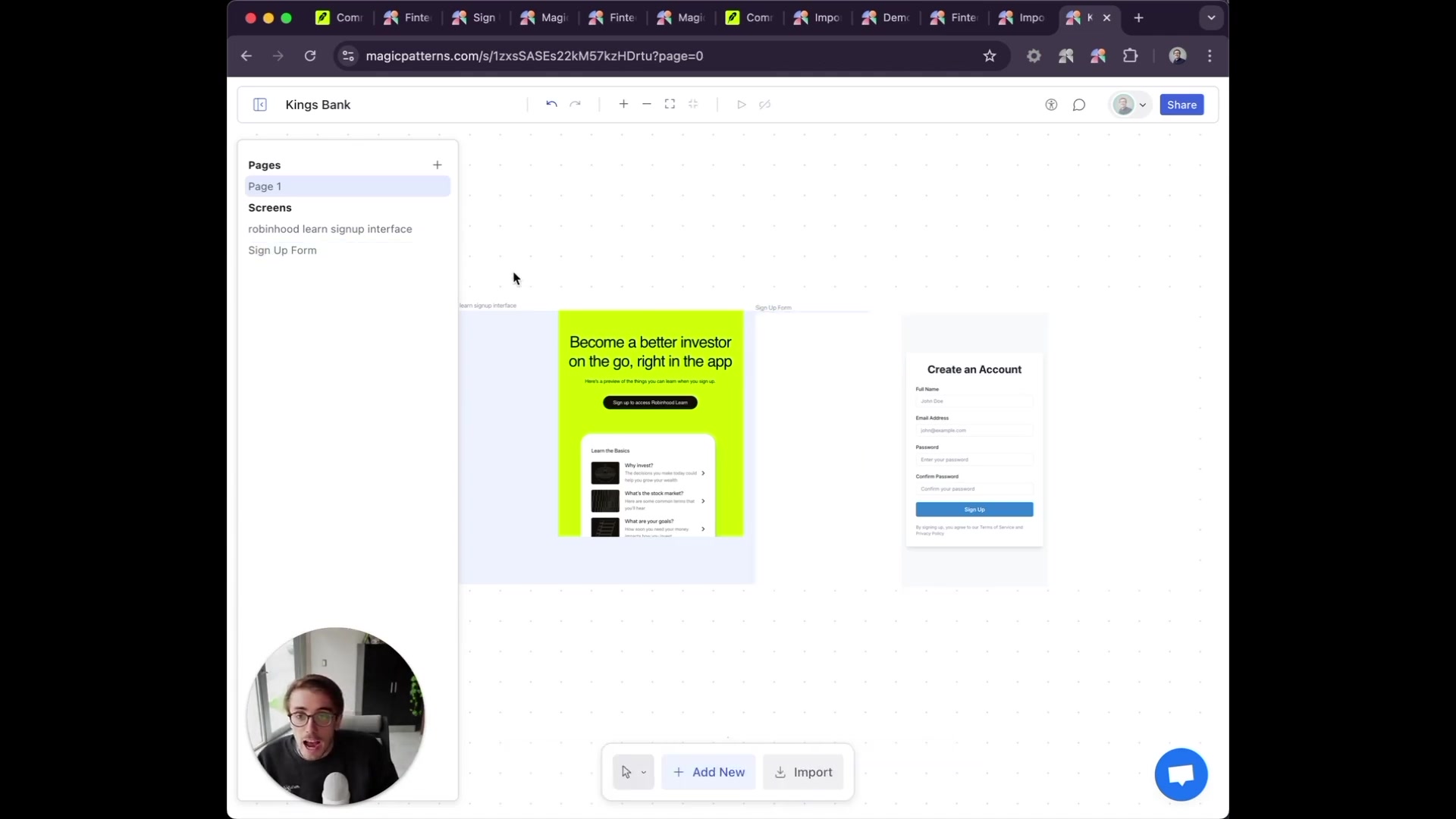
Task: Click the Confirm Password input field
Action: pyautogui.click(x=974, y=488)
